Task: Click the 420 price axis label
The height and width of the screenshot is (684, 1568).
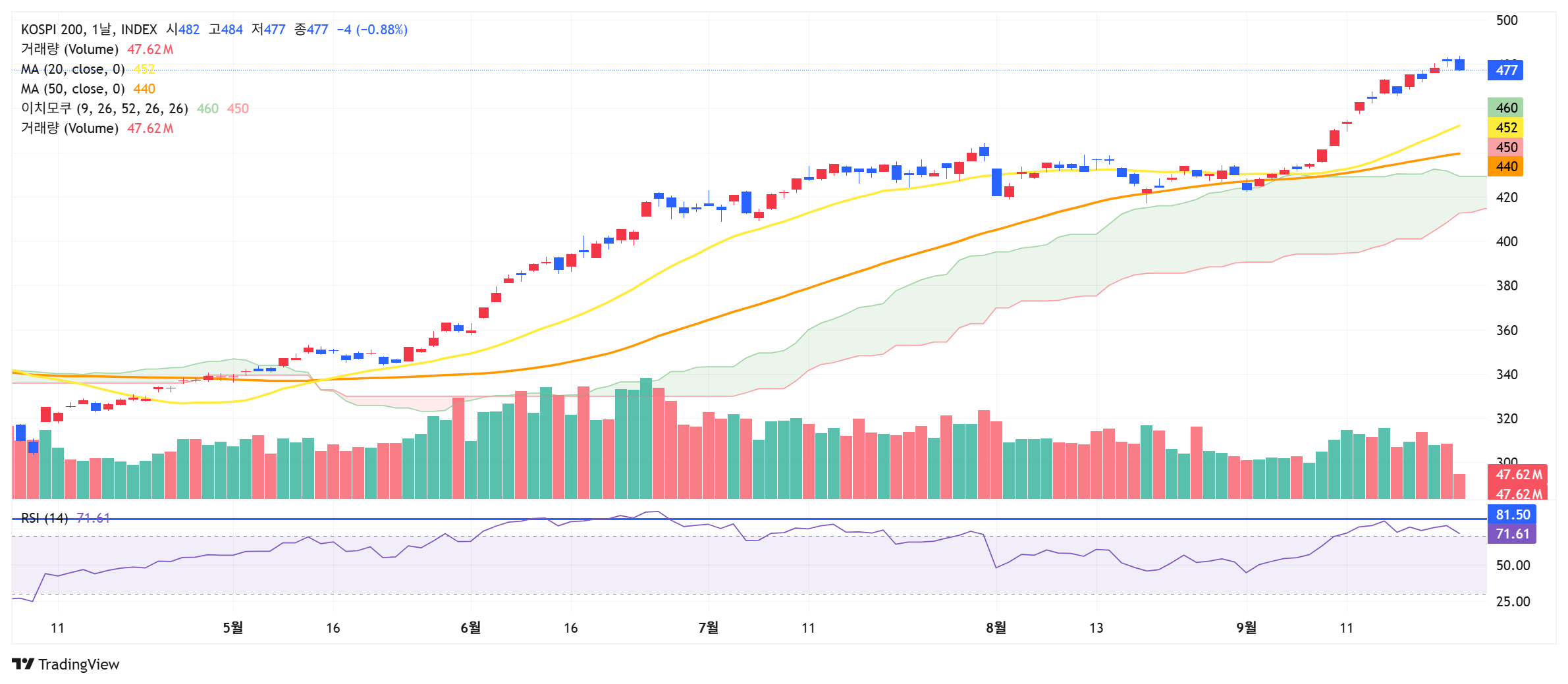Action: [1507, 197]
